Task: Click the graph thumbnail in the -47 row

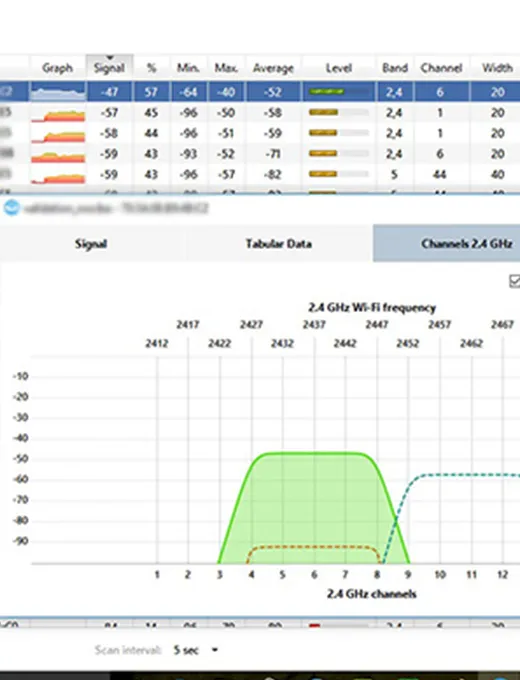Action: click(x=58, y=92)
